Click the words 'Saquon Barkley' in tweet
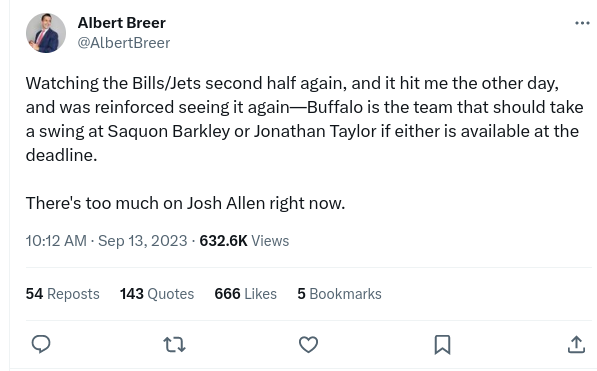The width and height of the screenshot is (597, 371). 169,131
